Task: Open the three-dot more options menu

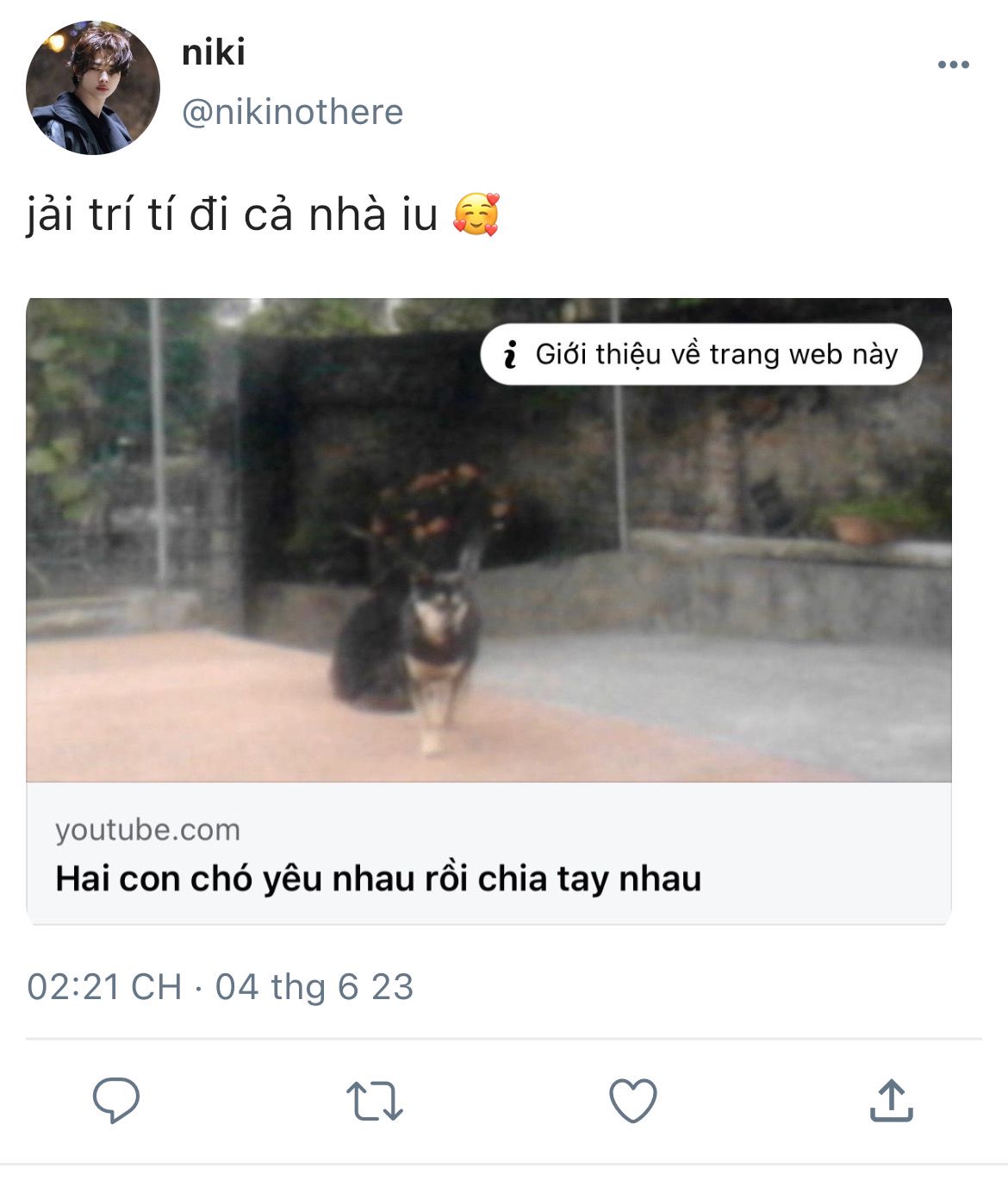Action: (954, 65)
